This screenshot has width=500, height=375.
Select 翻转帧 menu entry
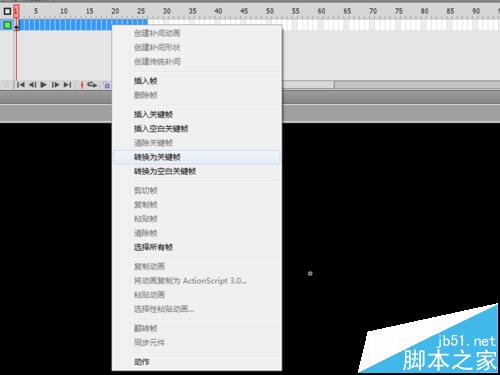(197, 328)
